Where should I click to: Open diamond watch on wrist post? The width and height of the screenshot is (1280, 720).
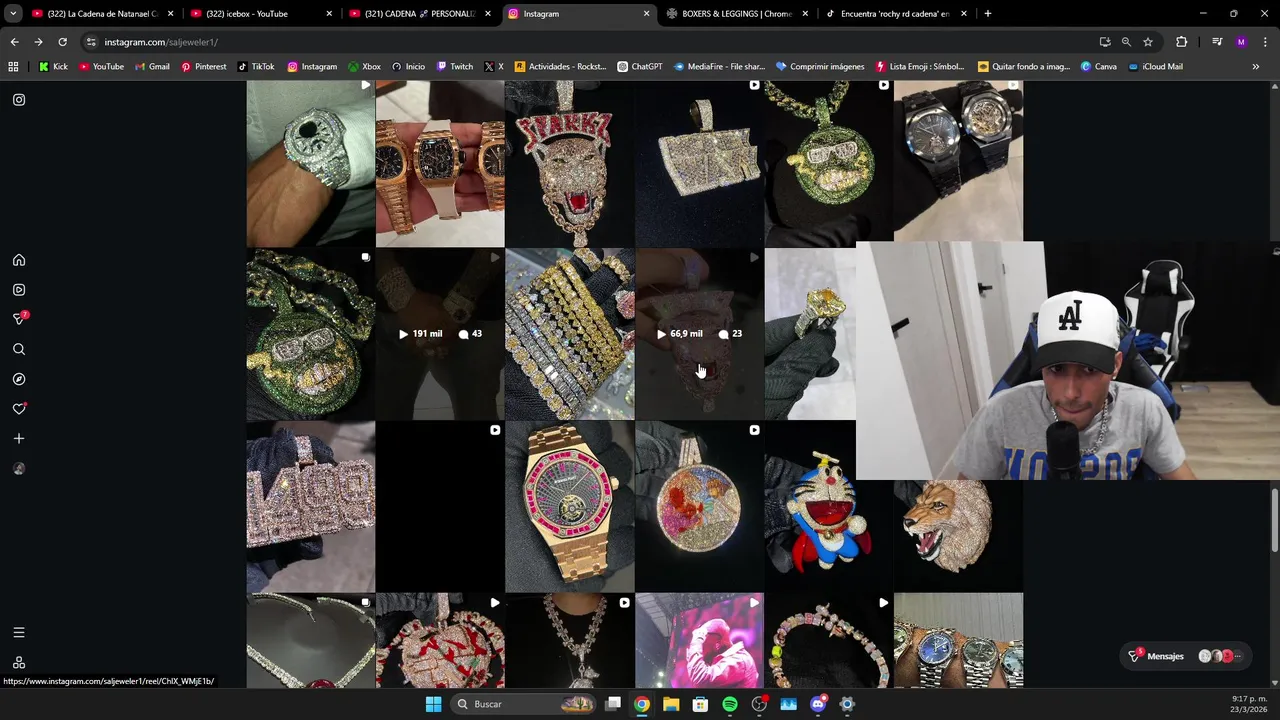point(311,163)
